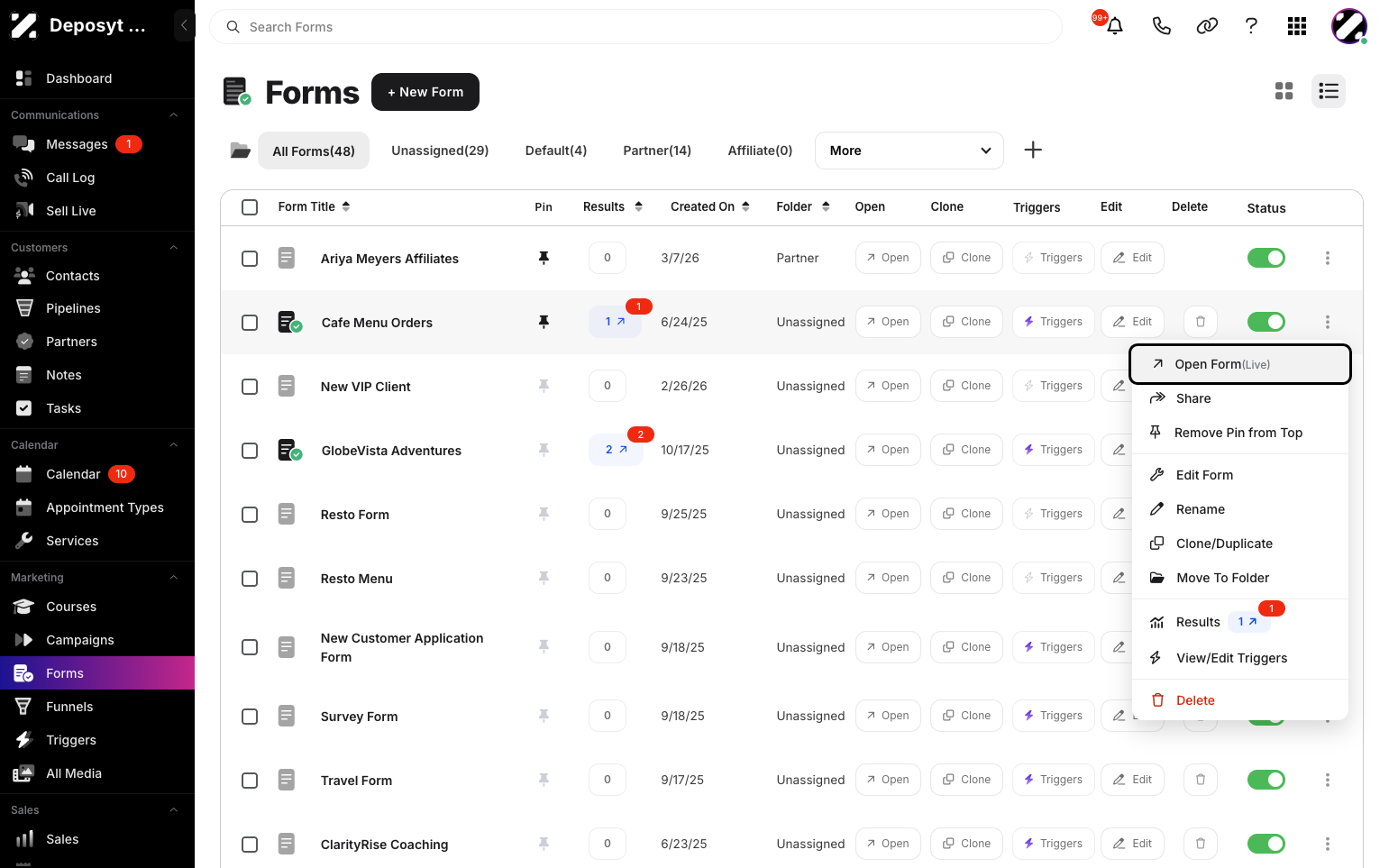Collapse the Communications section

click(x=174, y=115)
